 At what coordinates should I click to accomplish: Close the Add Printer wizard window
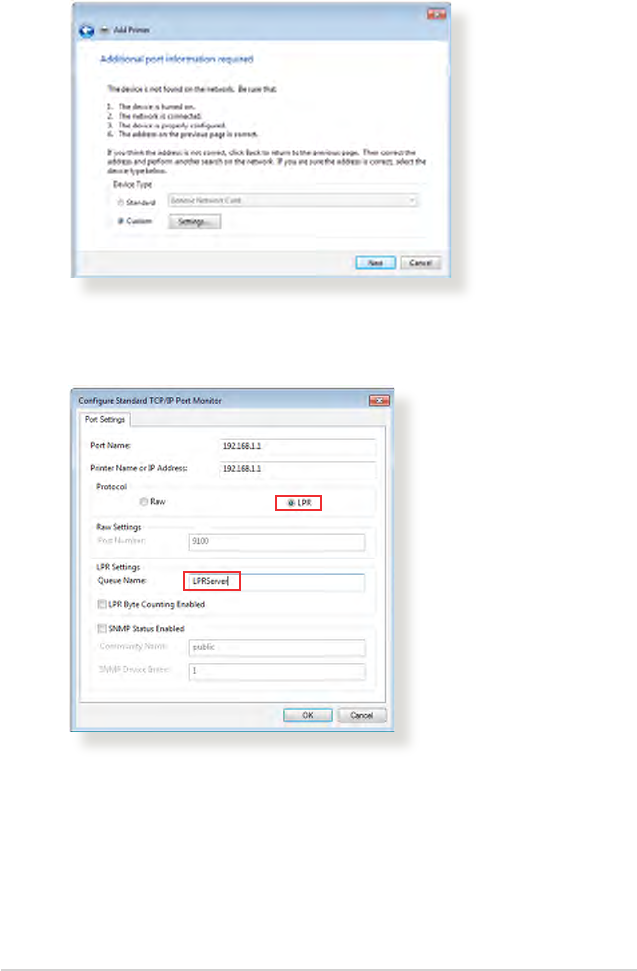point(436,14)
